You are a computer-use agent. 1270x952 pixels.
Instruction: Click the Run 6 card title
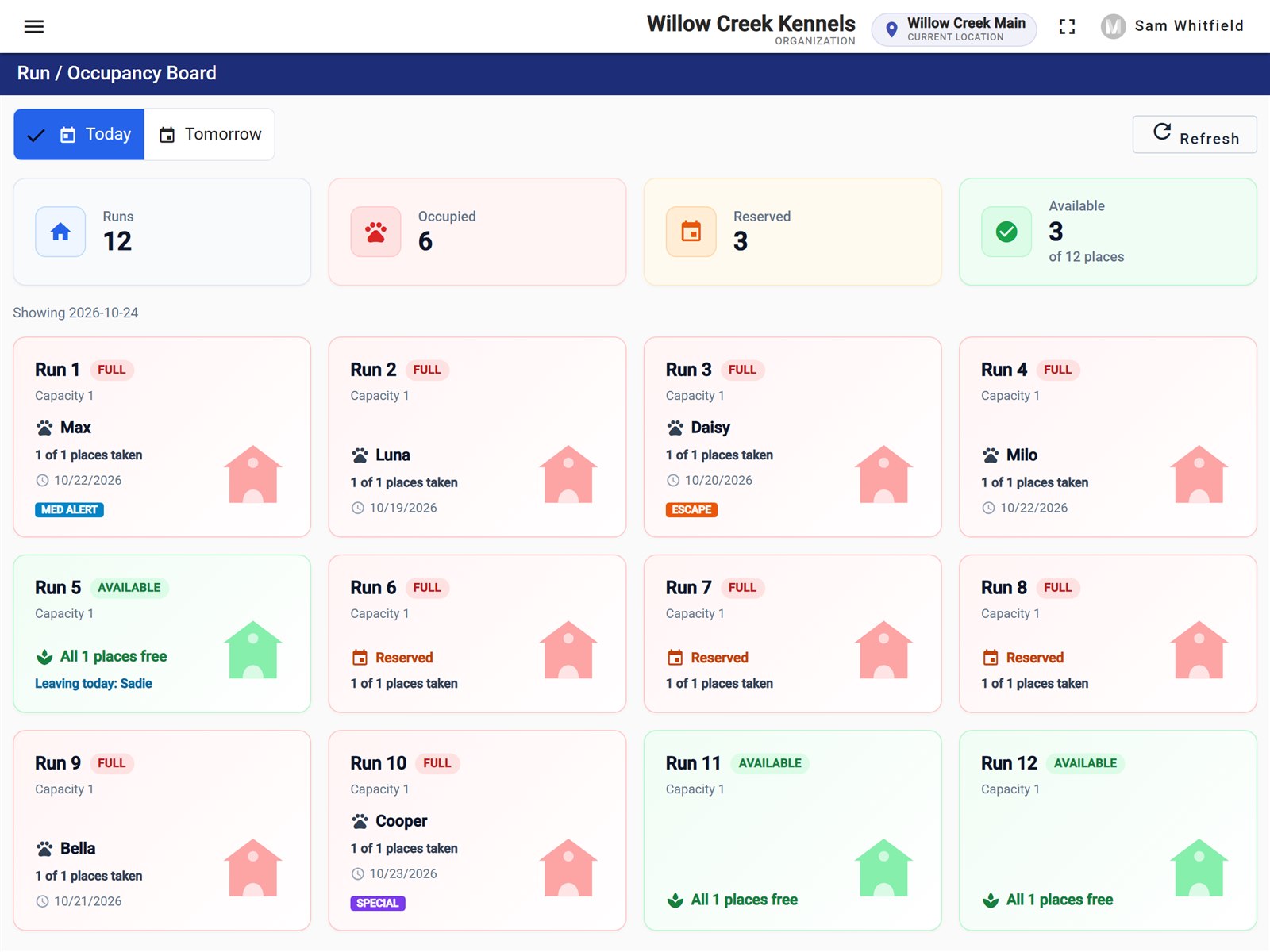click(373, 588)
